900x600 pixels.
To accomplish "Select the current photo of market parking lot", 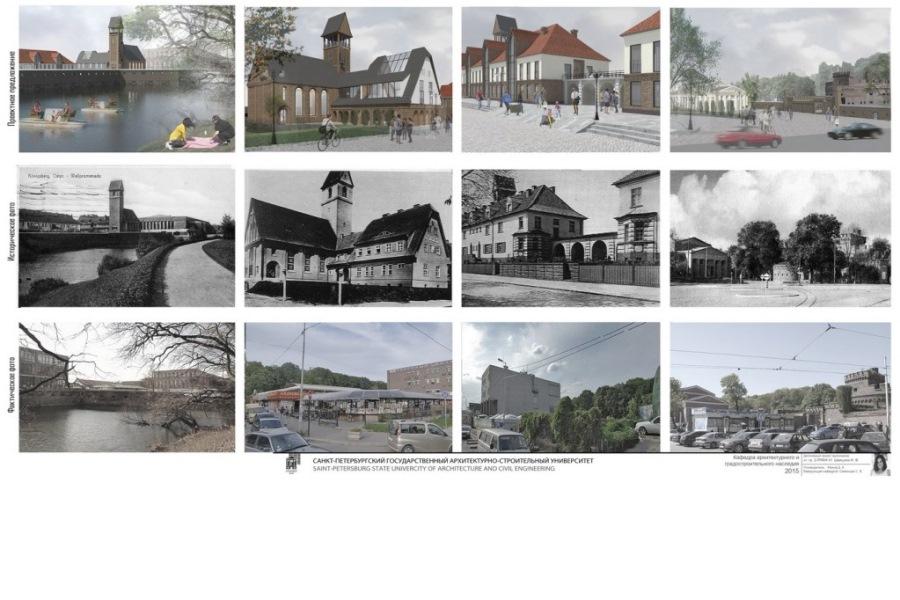I will 347,387.
